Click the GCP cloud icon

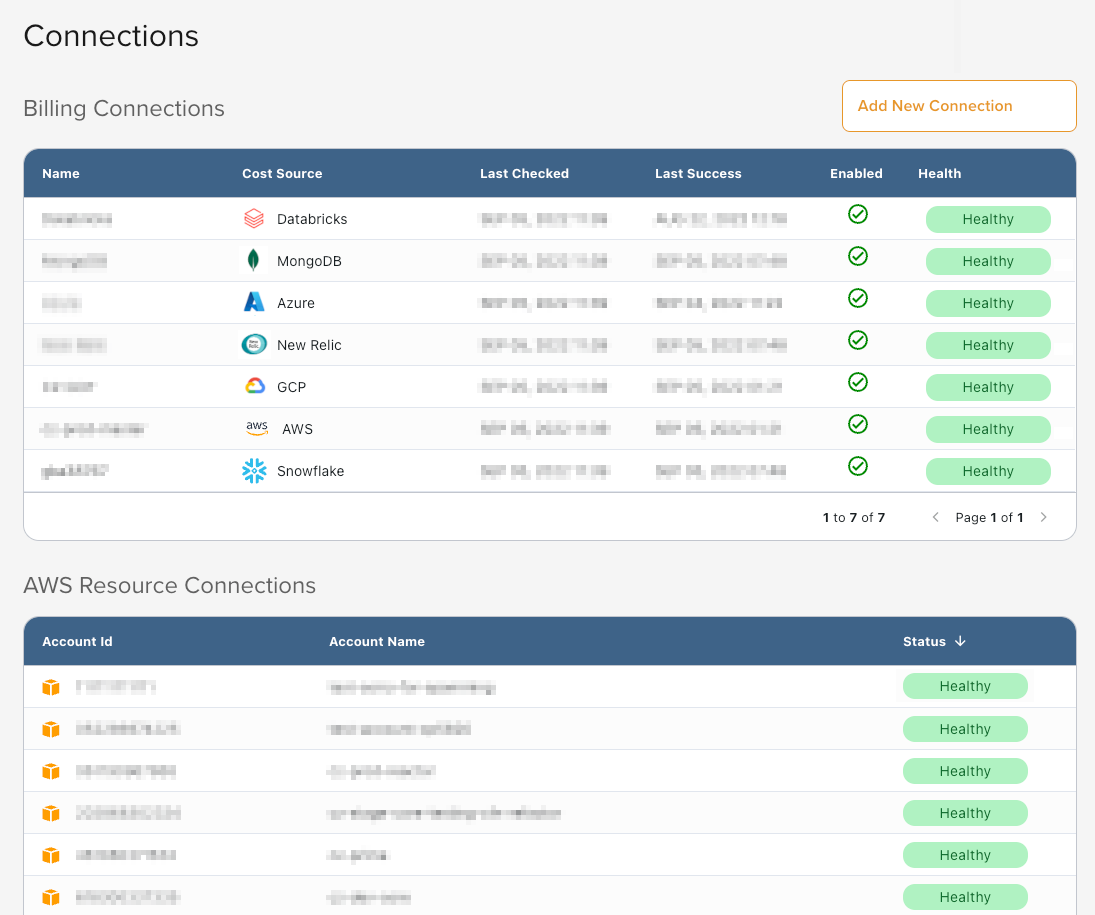(x=255, y=386)
